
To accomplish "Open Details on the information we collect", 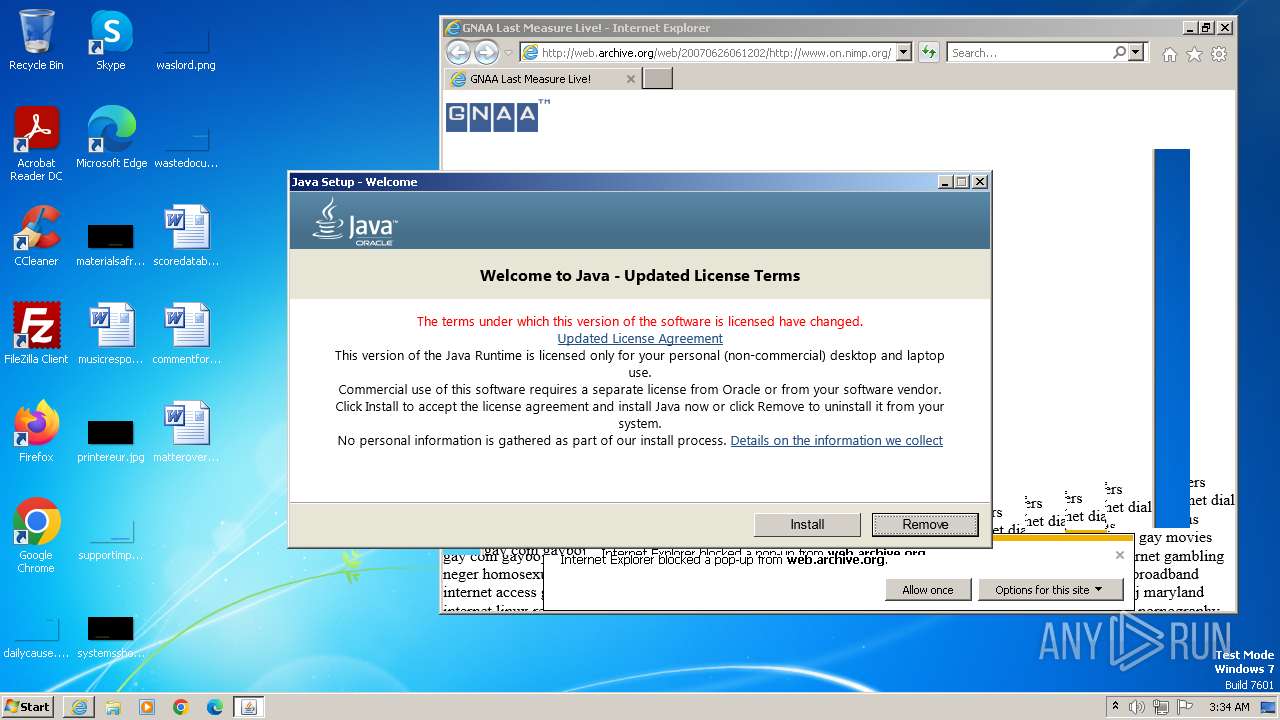I will pyautogui.click(x=837, y=441).
